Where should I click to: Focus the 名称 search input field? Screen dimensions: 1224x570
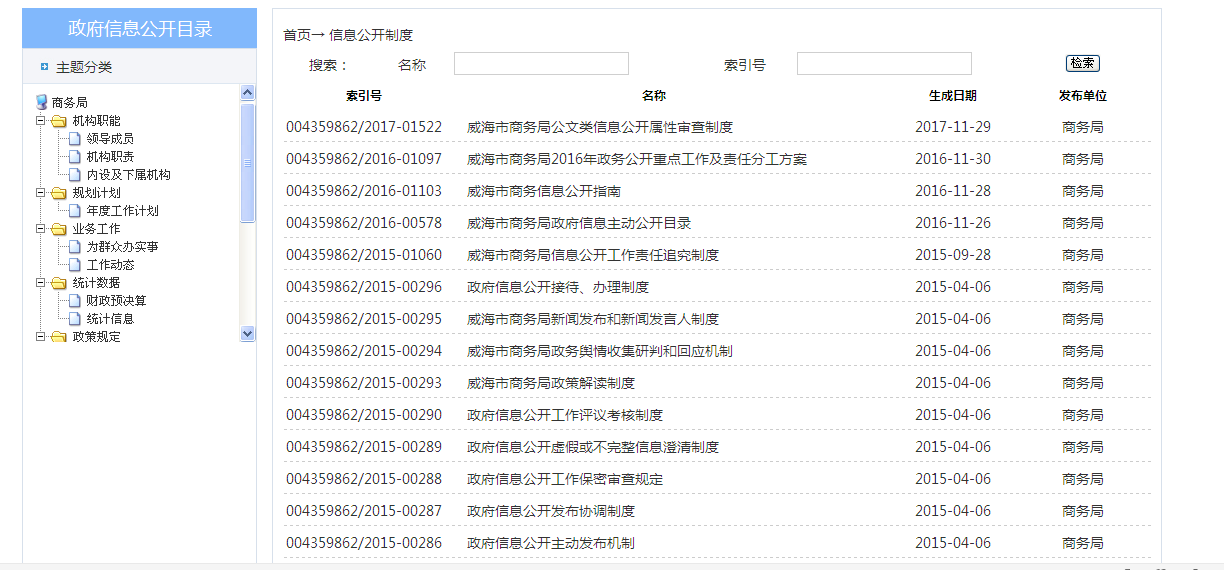tap(541, 64)
